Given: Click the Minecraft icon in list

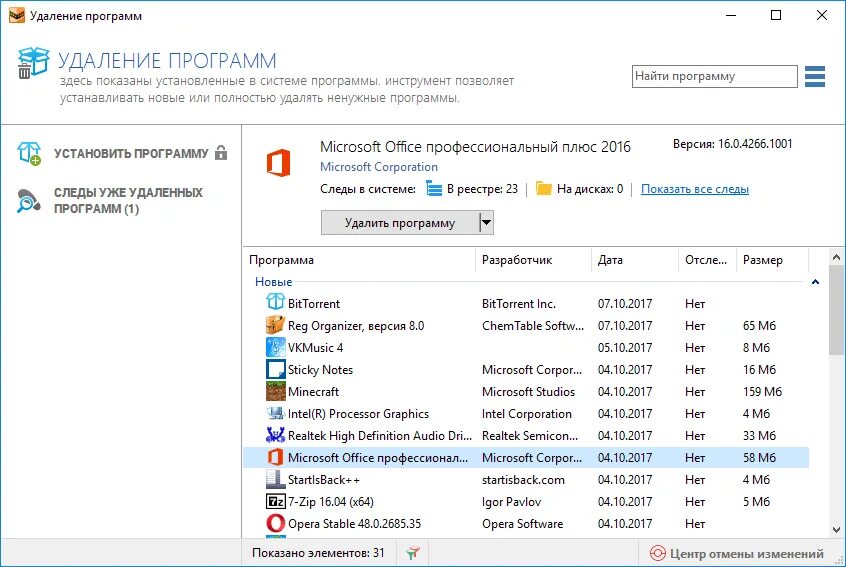Looking at the screenshot, I should [275, 391].
